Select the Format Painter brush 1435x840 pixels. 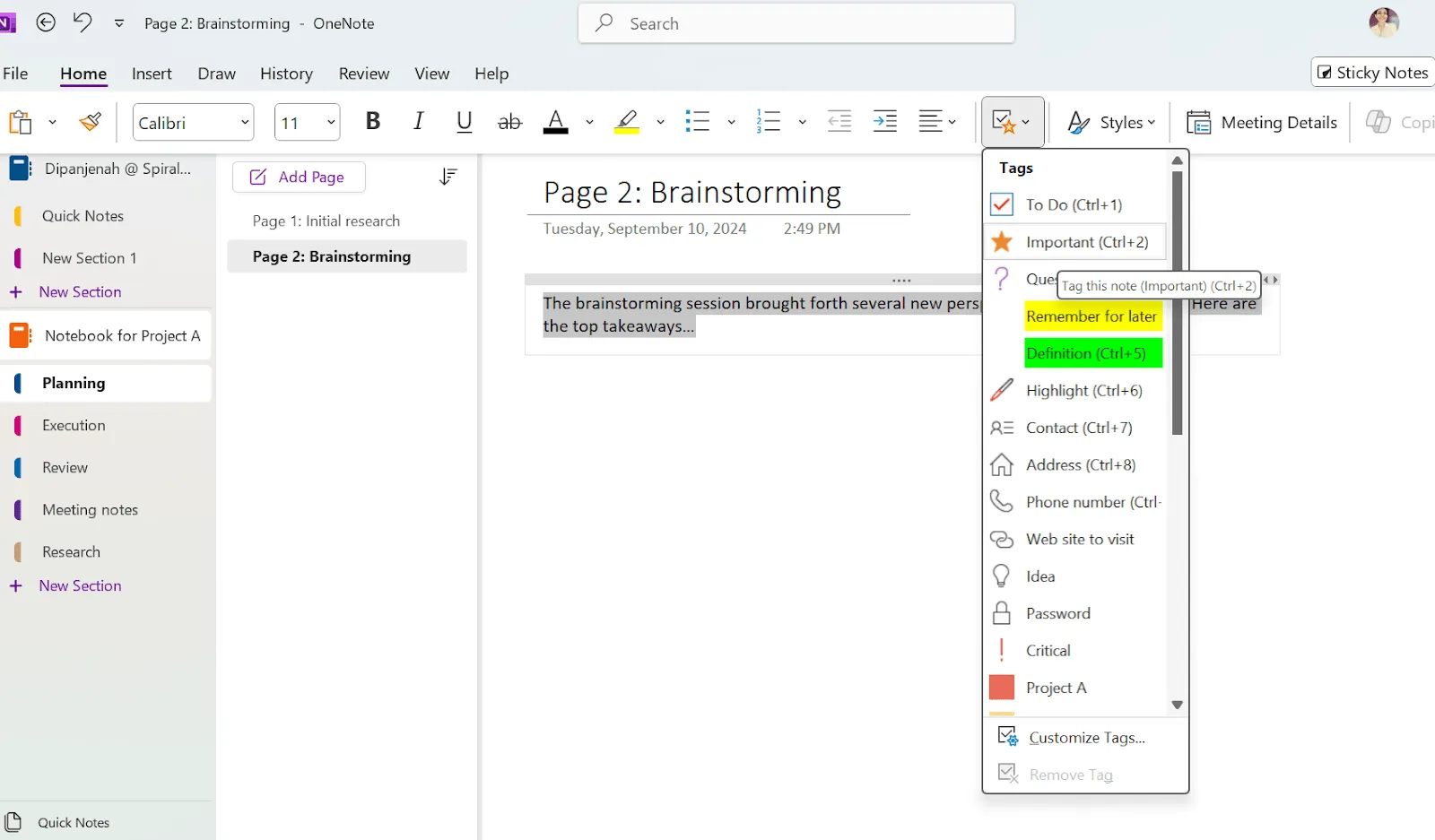(x=90, y=121)
